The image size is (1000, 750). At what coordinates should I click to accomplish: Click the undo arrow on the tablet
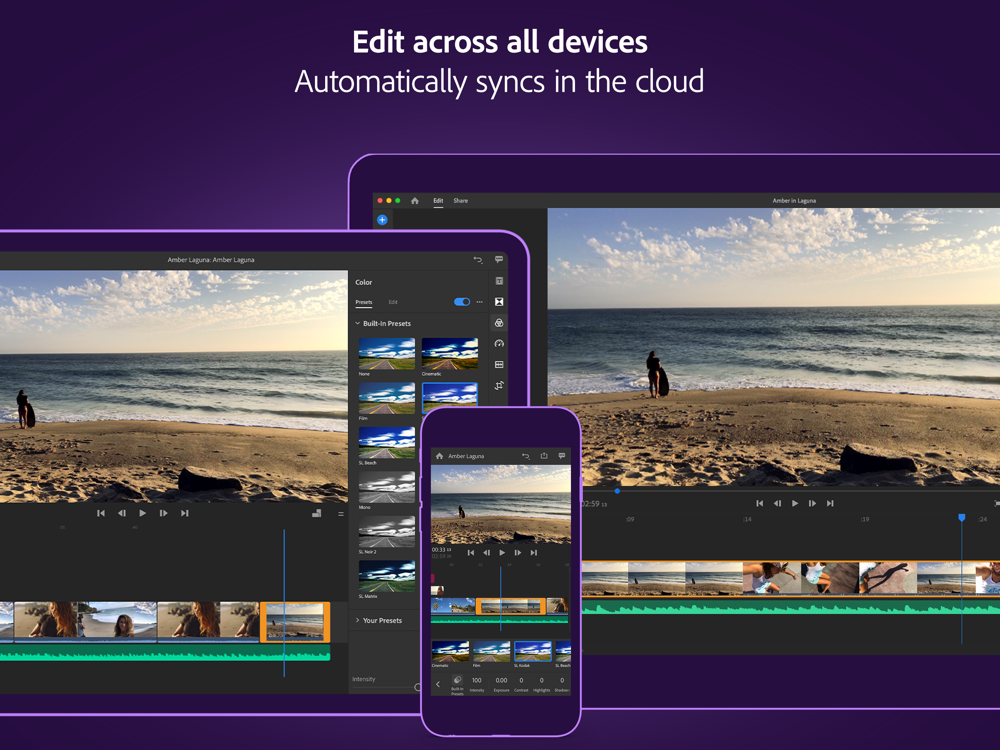point(478,260)
